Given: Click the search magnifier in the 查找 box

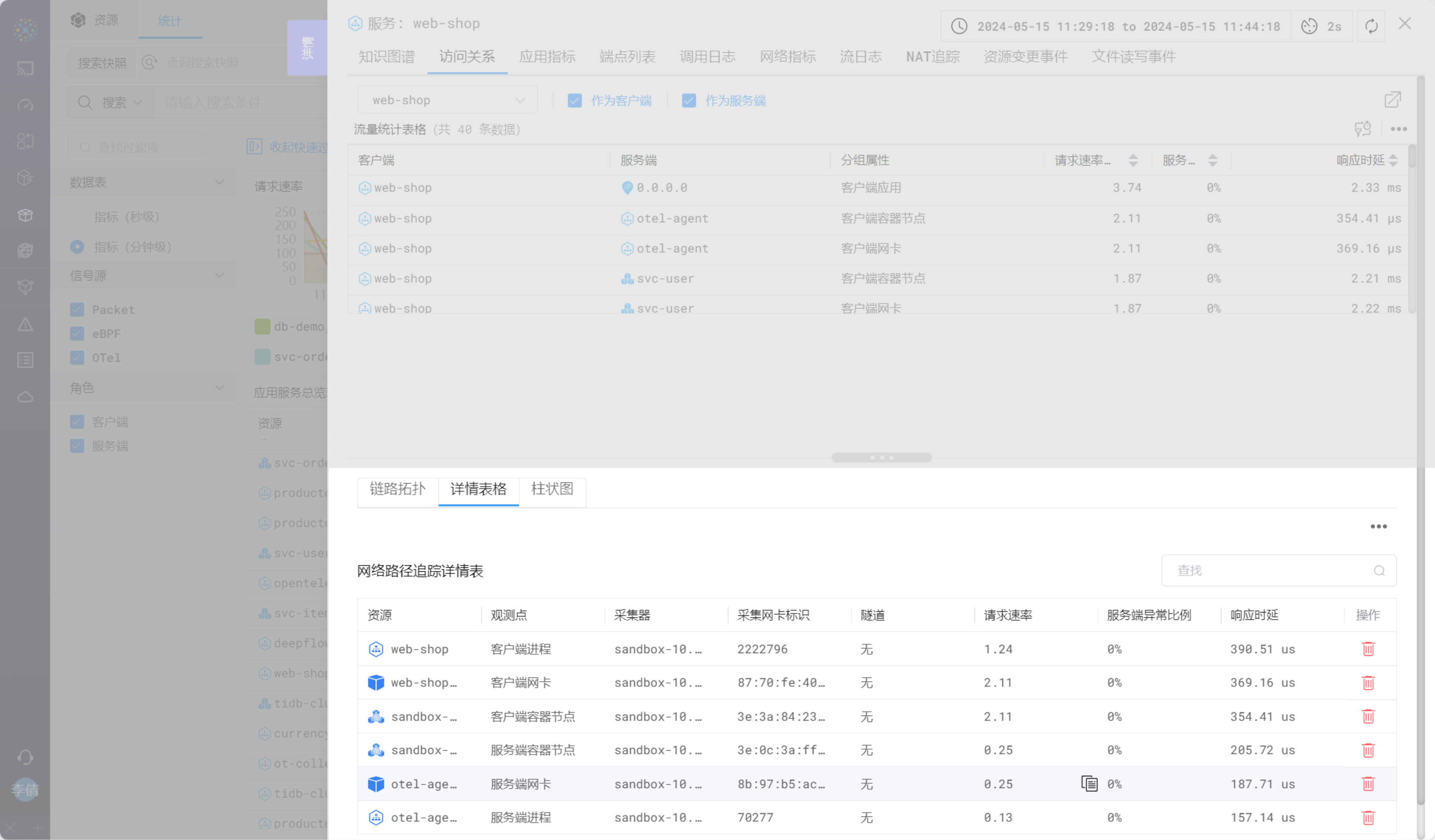Looking at the screenshot, I should point(1379,571).
